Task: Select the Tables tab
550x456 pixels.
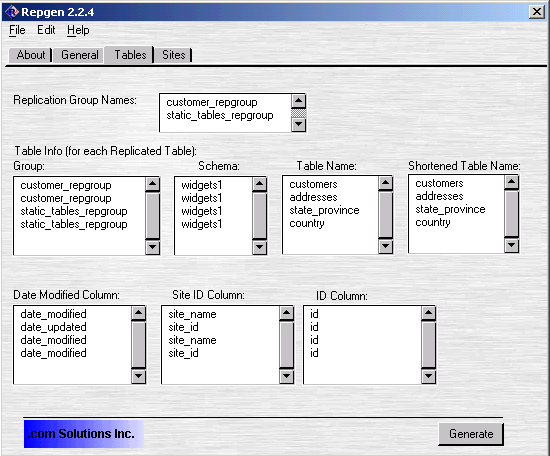Action: pyautogui.click(x=130, y=55)
